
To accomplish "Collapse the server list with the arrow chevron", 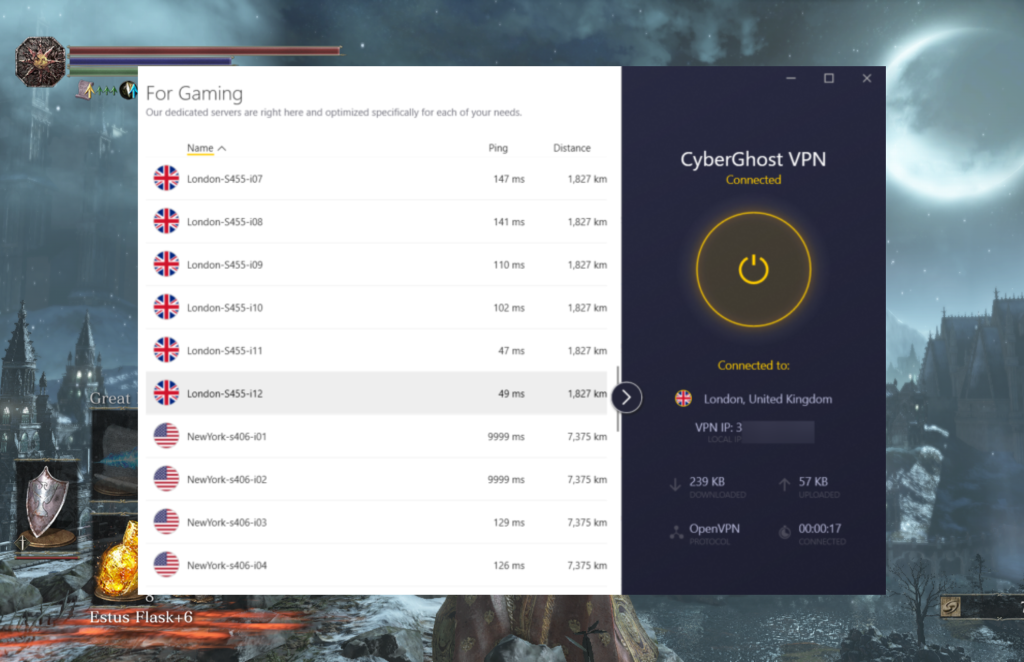I will (625, 397).
